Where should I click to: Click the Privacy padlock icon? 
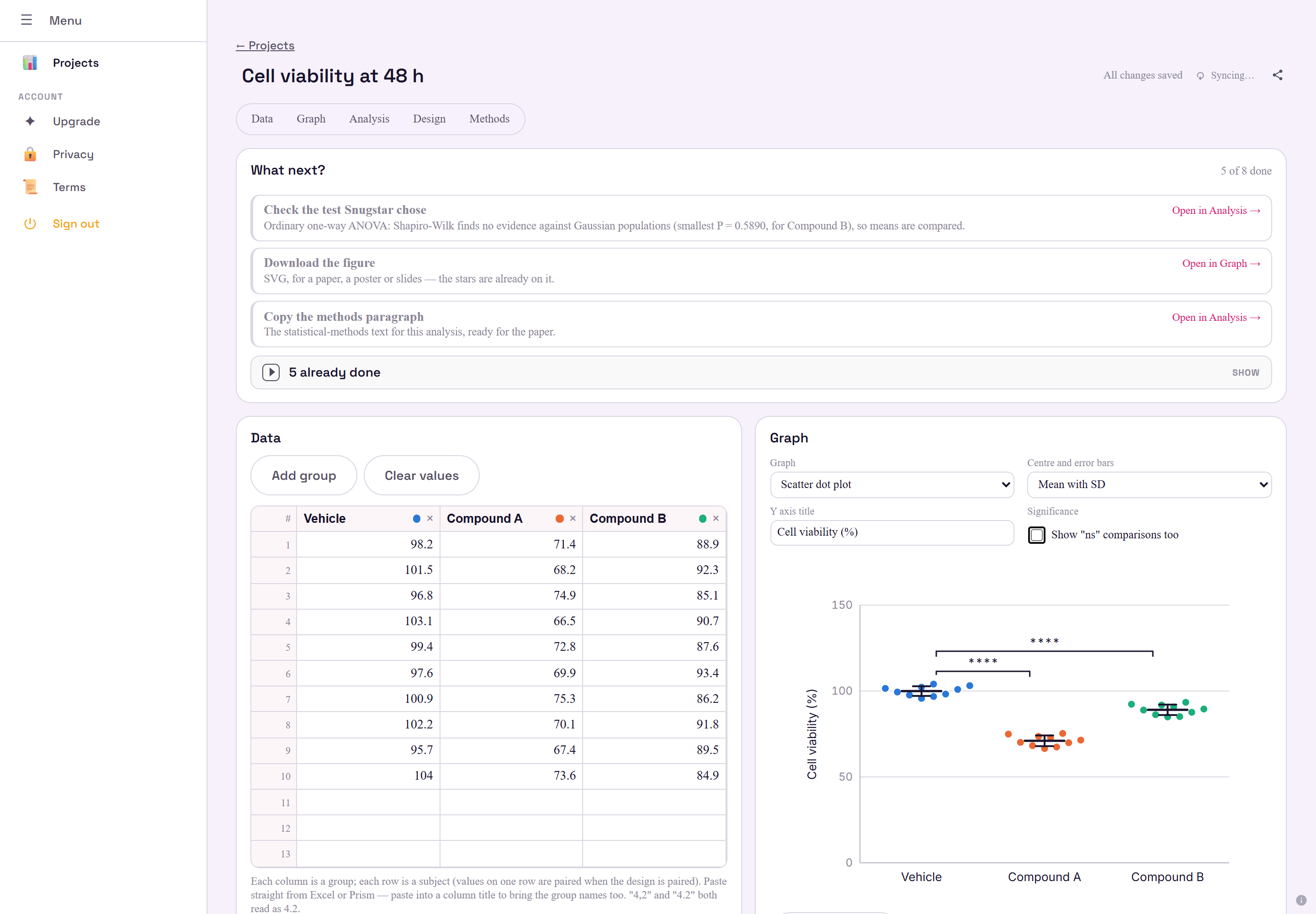[30, 154]
